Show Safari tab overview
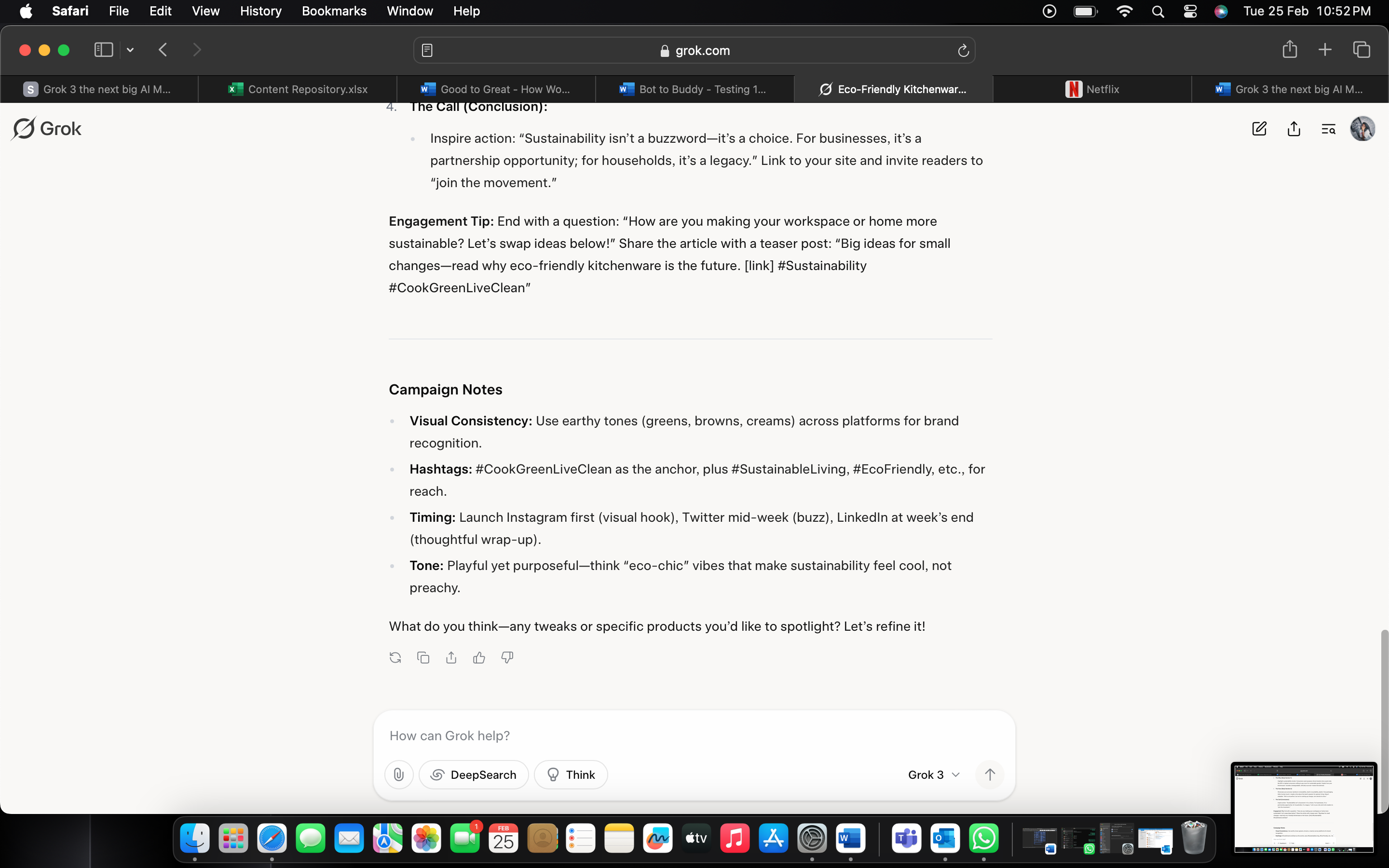Viewport: 1389px width, 868px height. [x=1362, y=50]
